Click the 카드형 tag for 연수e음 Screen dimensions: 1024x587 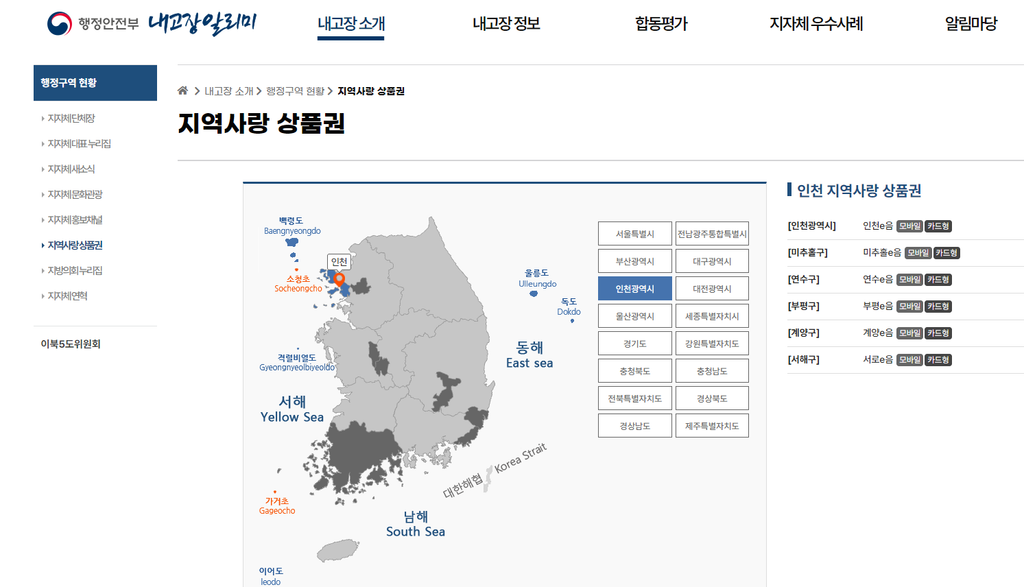pos(938,279)
